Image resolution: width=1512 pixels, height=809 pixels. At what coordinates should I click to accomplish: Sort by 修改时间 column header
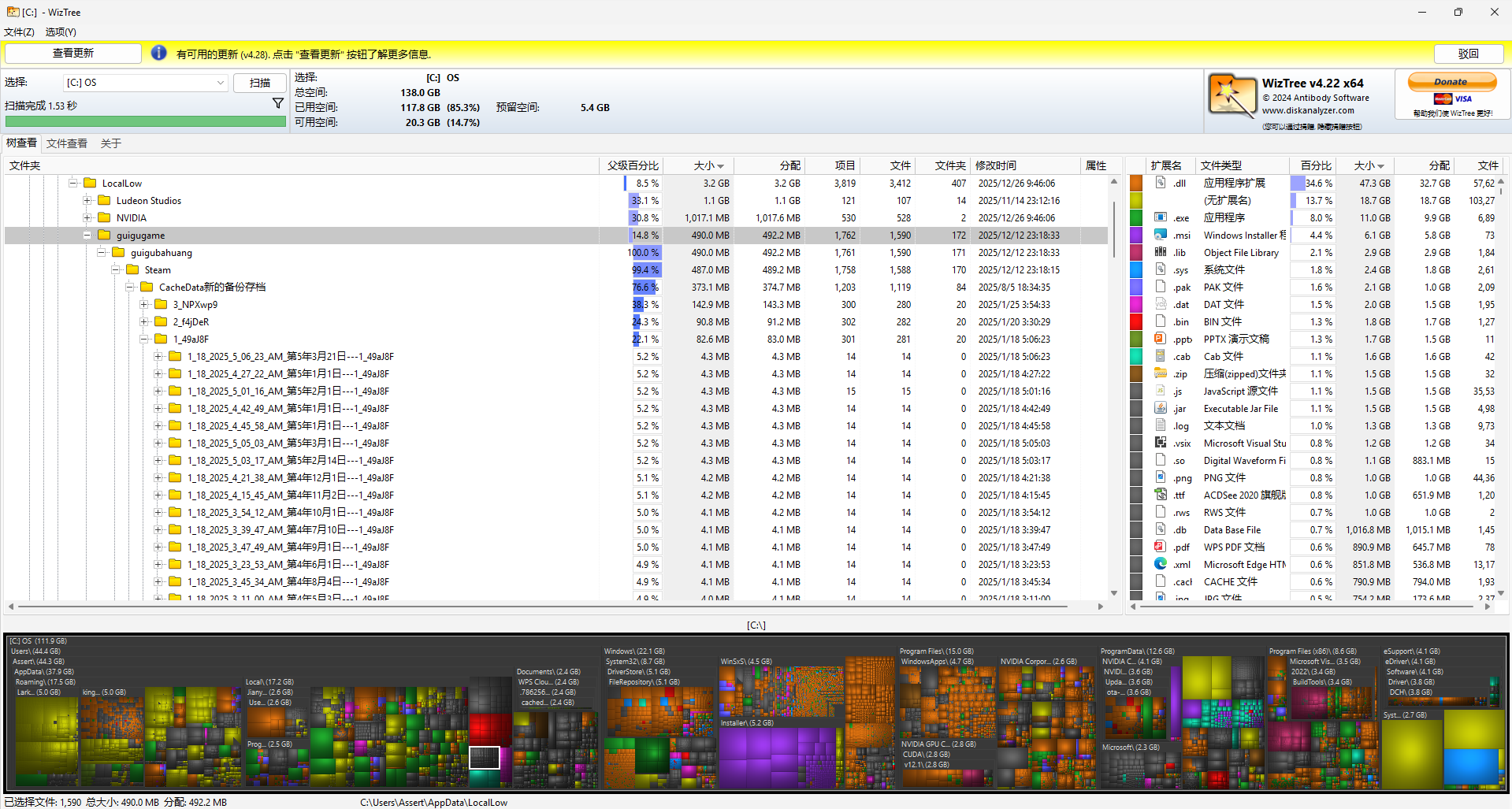click(1025, 165)
